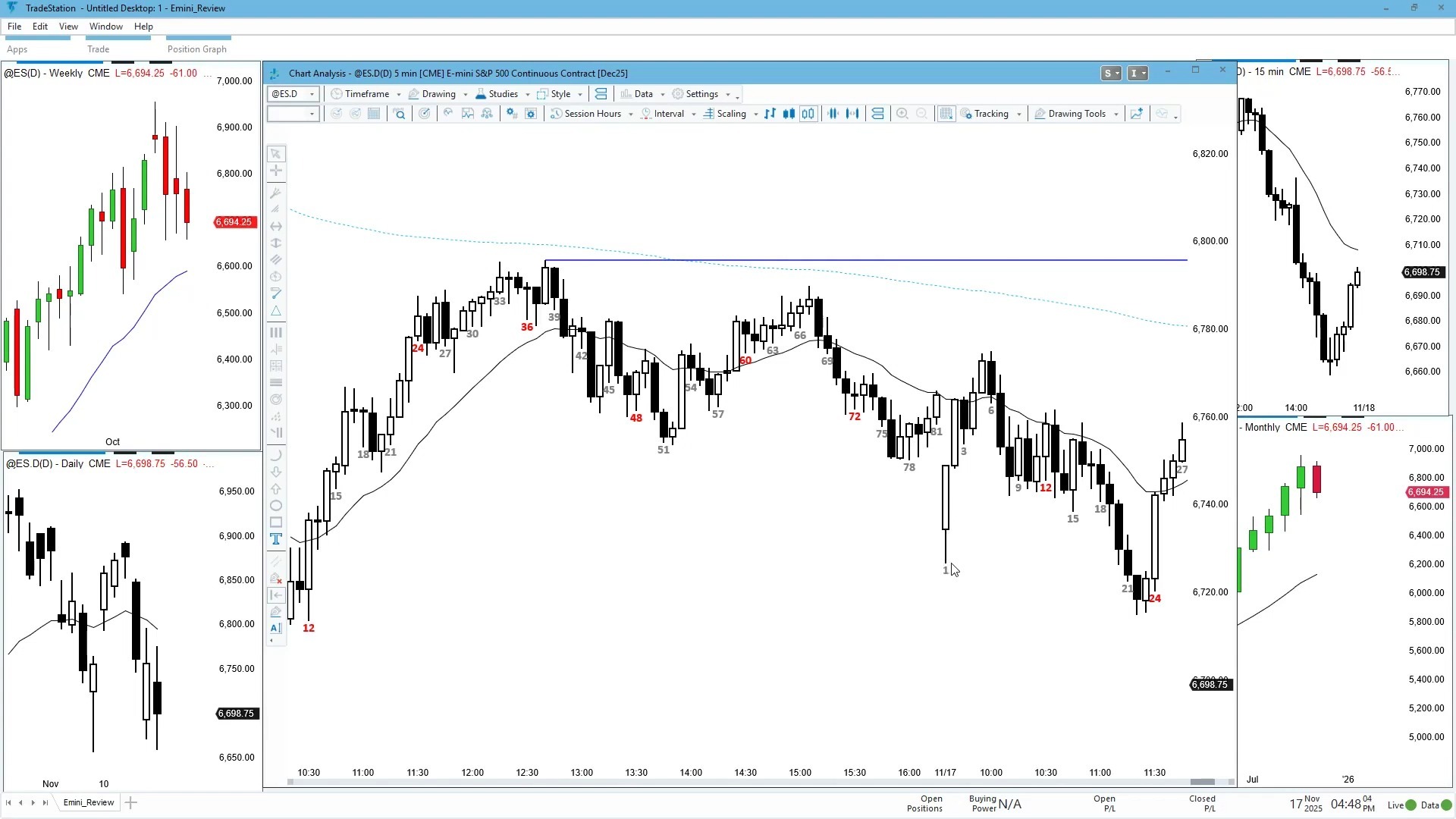Viewport: 1456px width, 819px height.
Task: Click the 6,698.75 price label on 5-min chart
Action: pos(1210,685)
